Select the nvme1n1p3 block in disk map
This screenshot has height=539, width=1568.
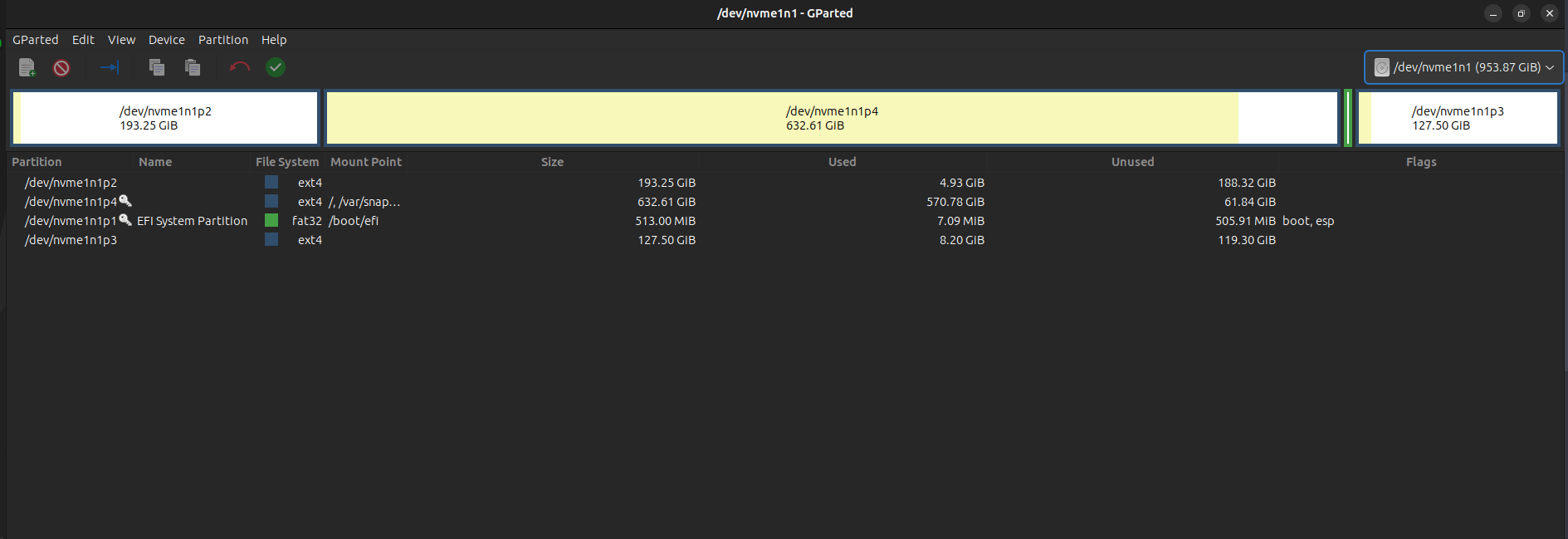[1458, 118]
